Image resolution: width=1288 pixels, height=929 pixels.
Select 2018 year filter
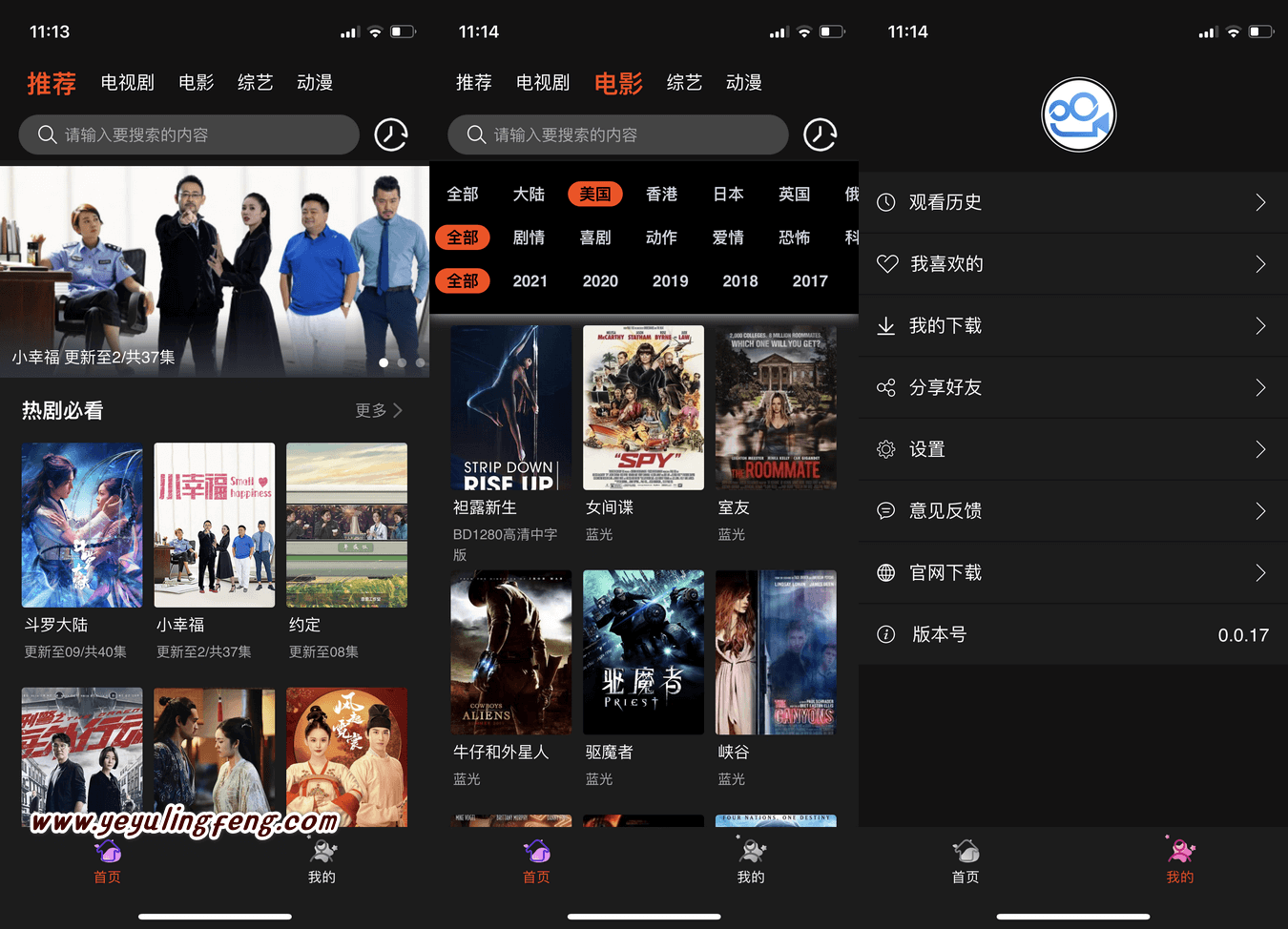tap(740, 281)
